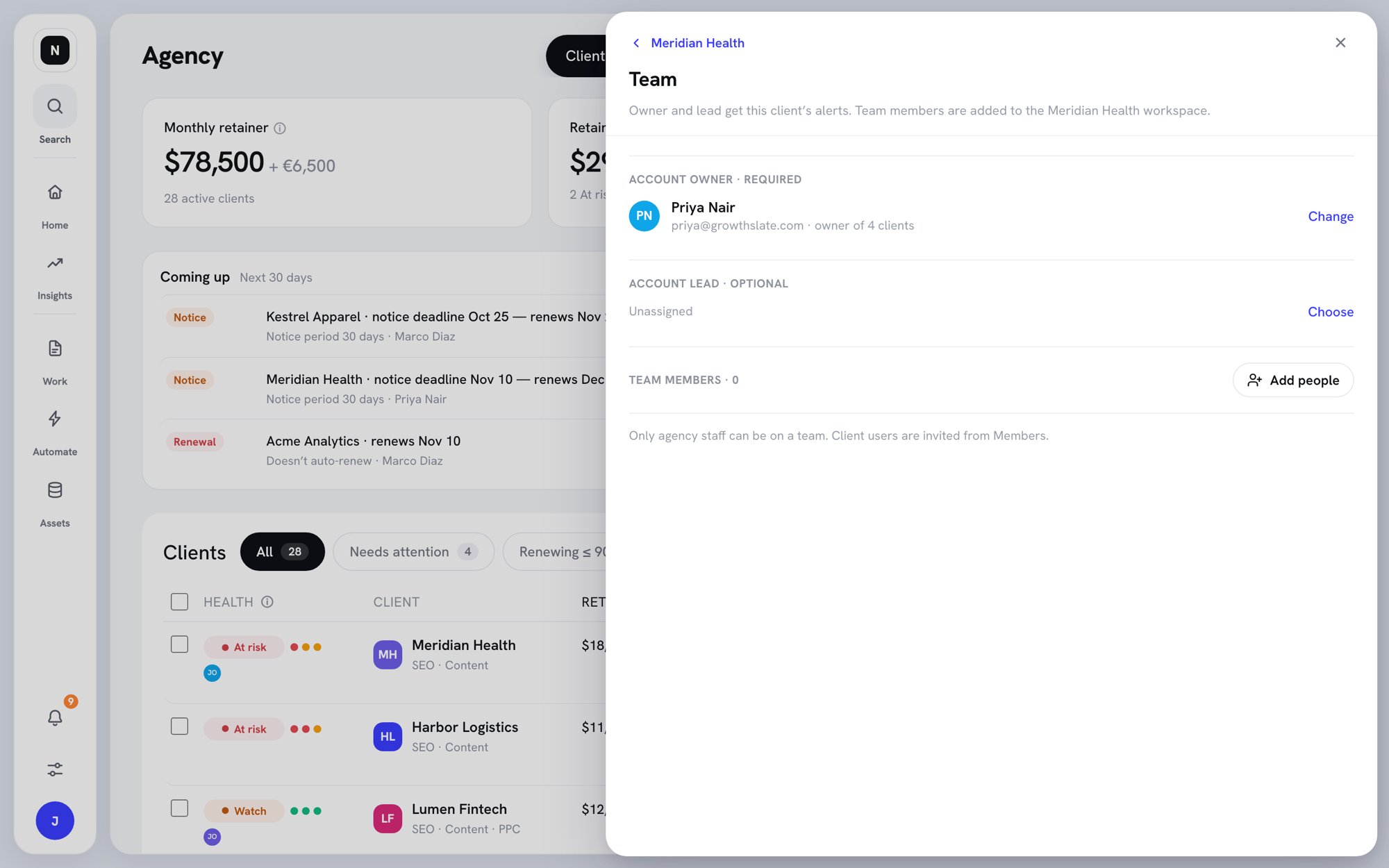Click the JO avatar under Lumen Fintech

[x=212, y=837]
